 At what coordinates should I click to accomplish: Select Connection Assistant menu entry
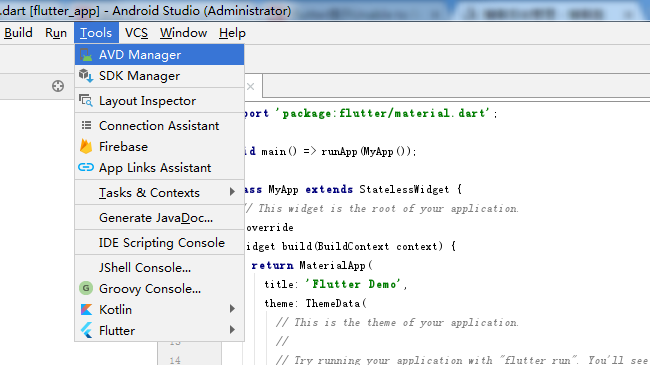[x=160, y=125]
